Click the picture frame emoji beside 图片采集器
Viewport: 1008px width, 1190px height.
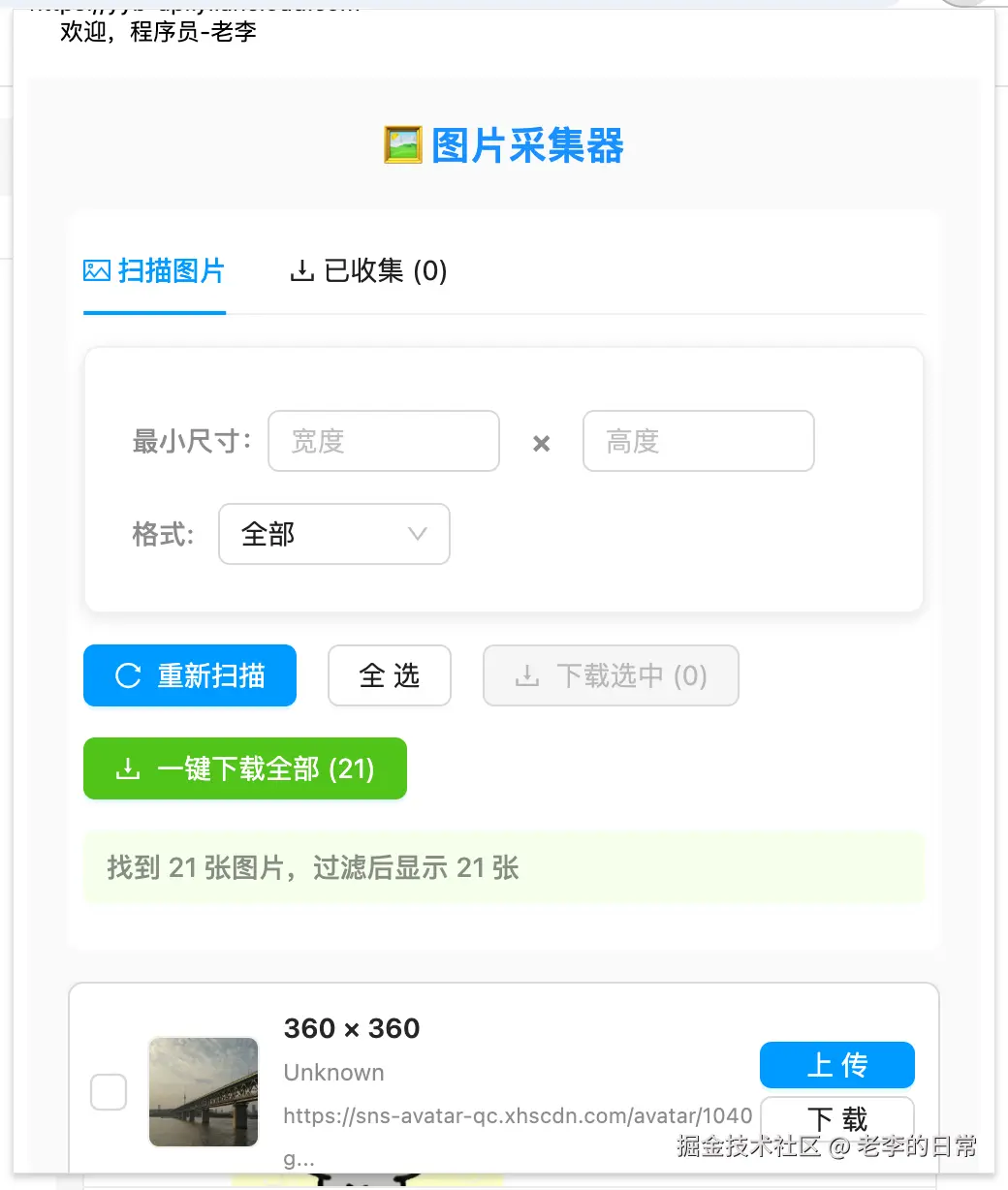(402, 145)
